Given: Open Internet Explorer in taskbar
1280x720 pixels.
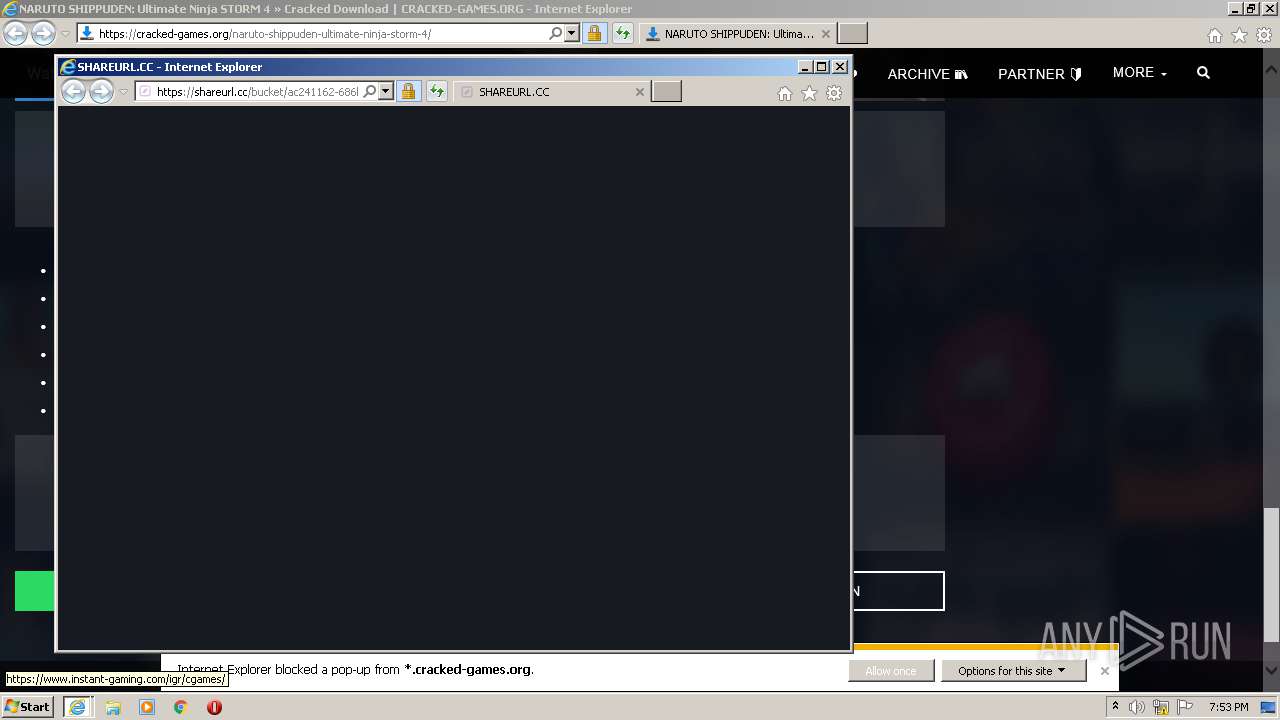Looking at the screenshot, I should tap(77, 707).
